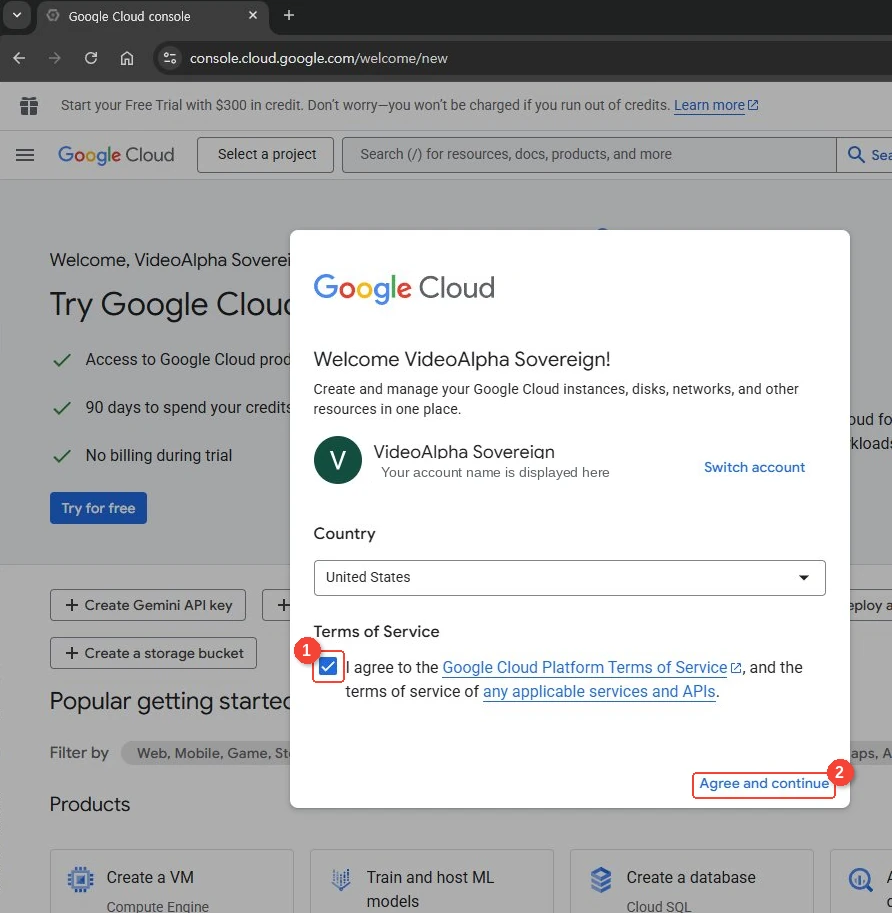Select the Google Cloud console tab

153,16
